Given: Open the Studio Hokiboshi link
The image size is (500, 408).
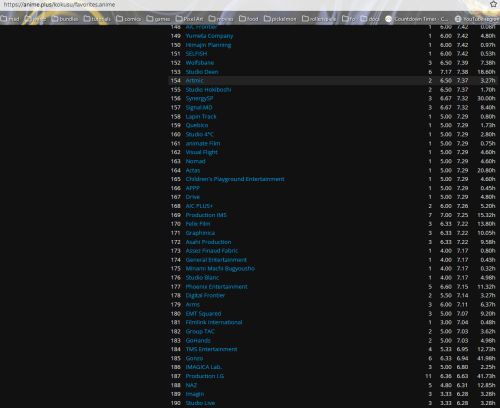Looking at the screenshot, I should [x=208, y=90].
